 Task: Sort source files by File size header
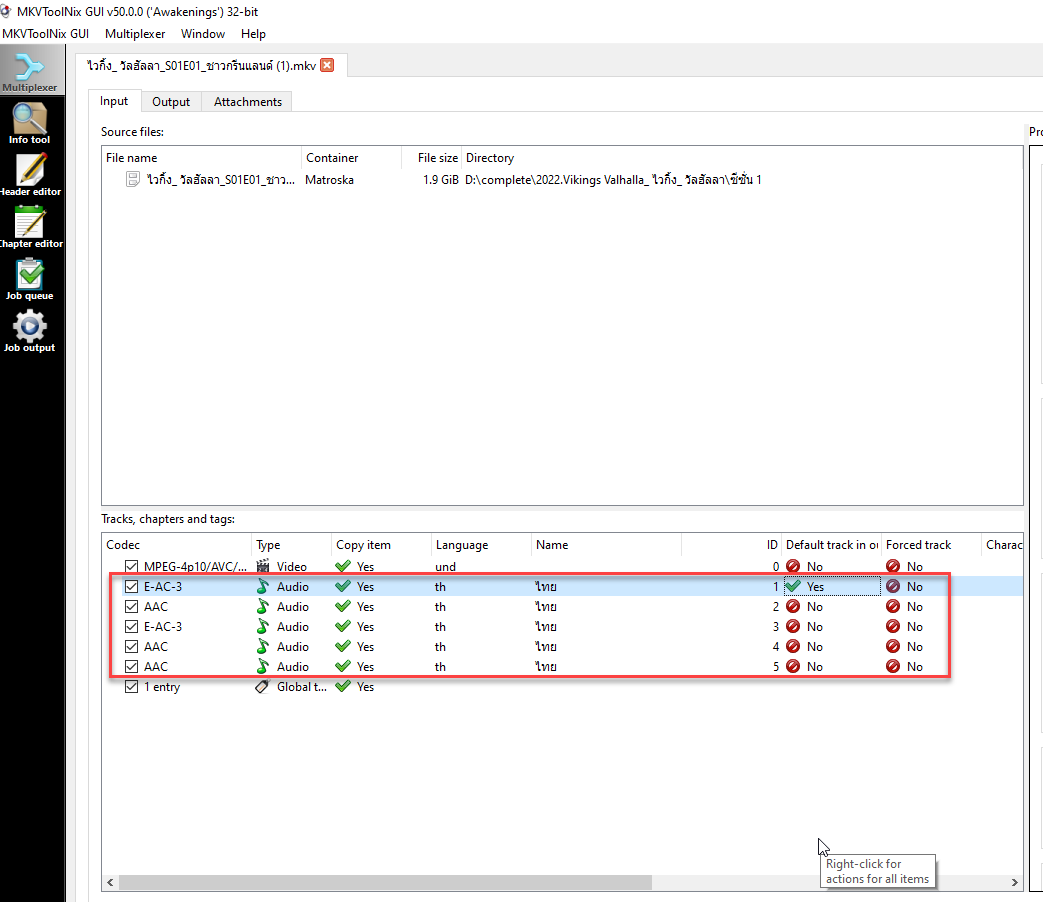coord(432,158)
